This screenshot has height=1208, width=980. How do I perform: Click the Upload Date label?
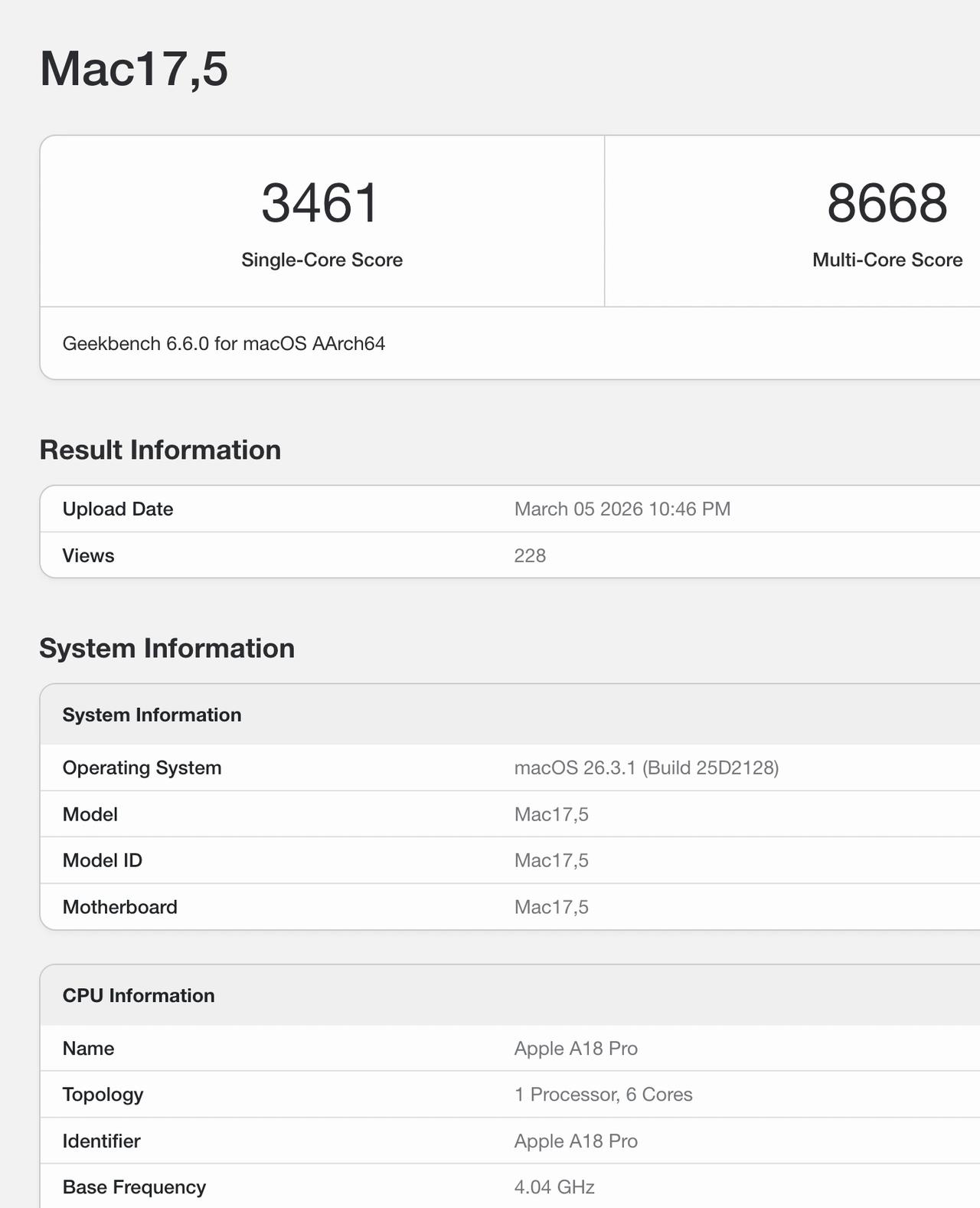[118, 509]
